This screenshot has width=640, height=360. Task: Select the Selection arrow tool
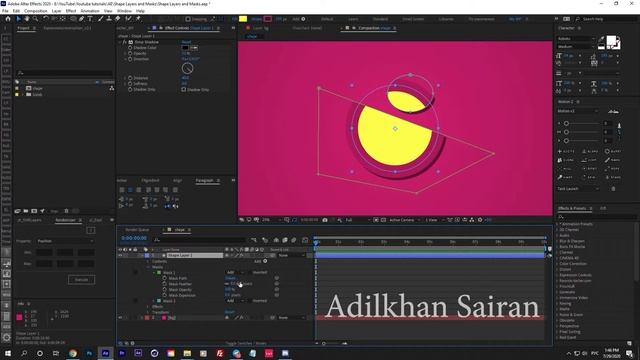coord(19,19)
